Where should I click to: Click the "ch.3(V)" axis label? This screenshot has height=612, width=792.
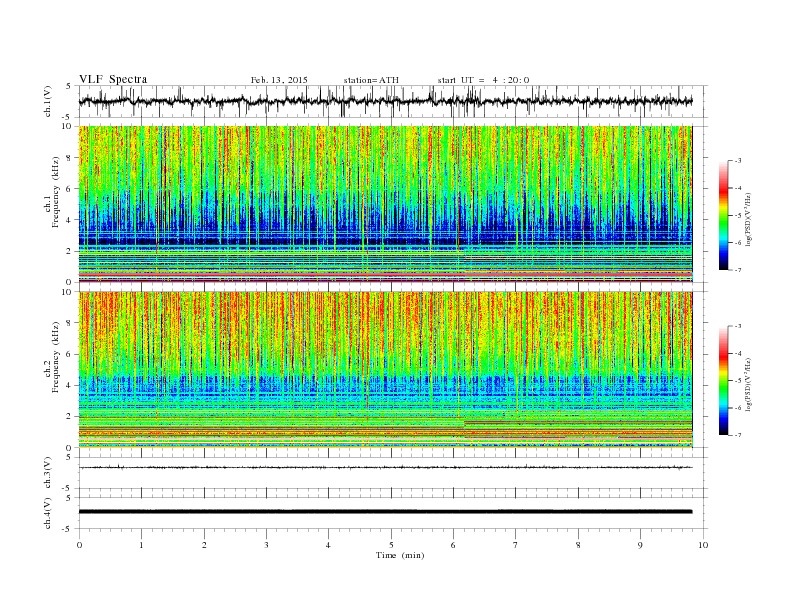click(x=48, y=473)
